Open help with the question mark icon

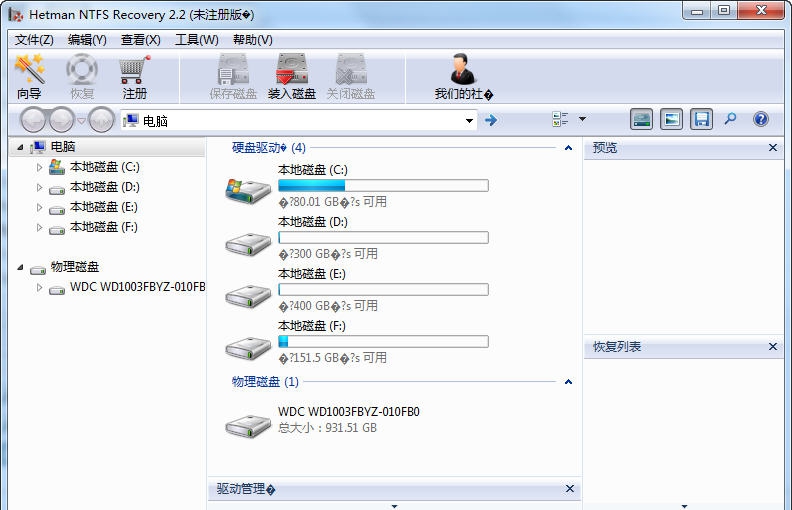pos(761,119)
